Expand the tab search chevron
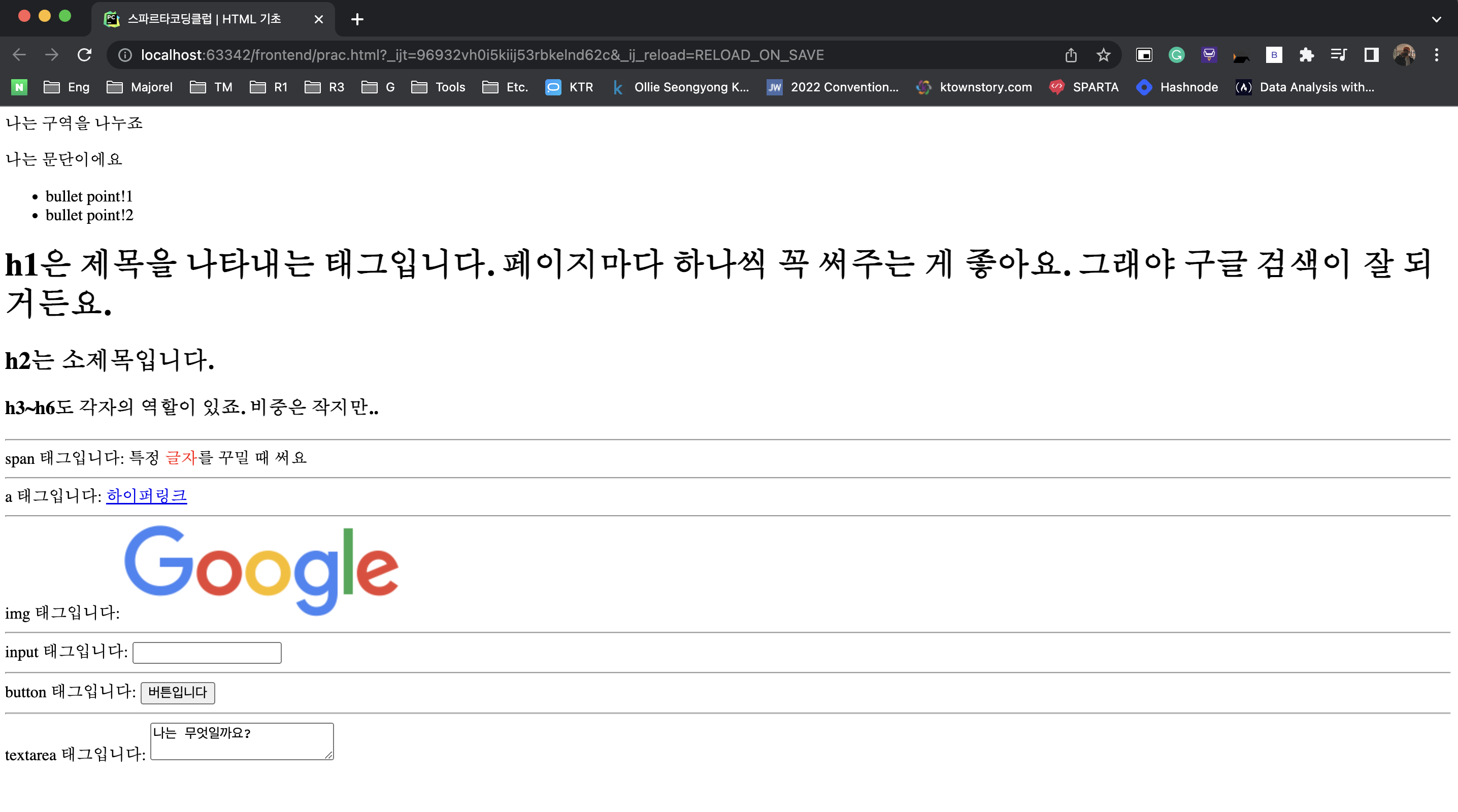 pos(1437,19)
